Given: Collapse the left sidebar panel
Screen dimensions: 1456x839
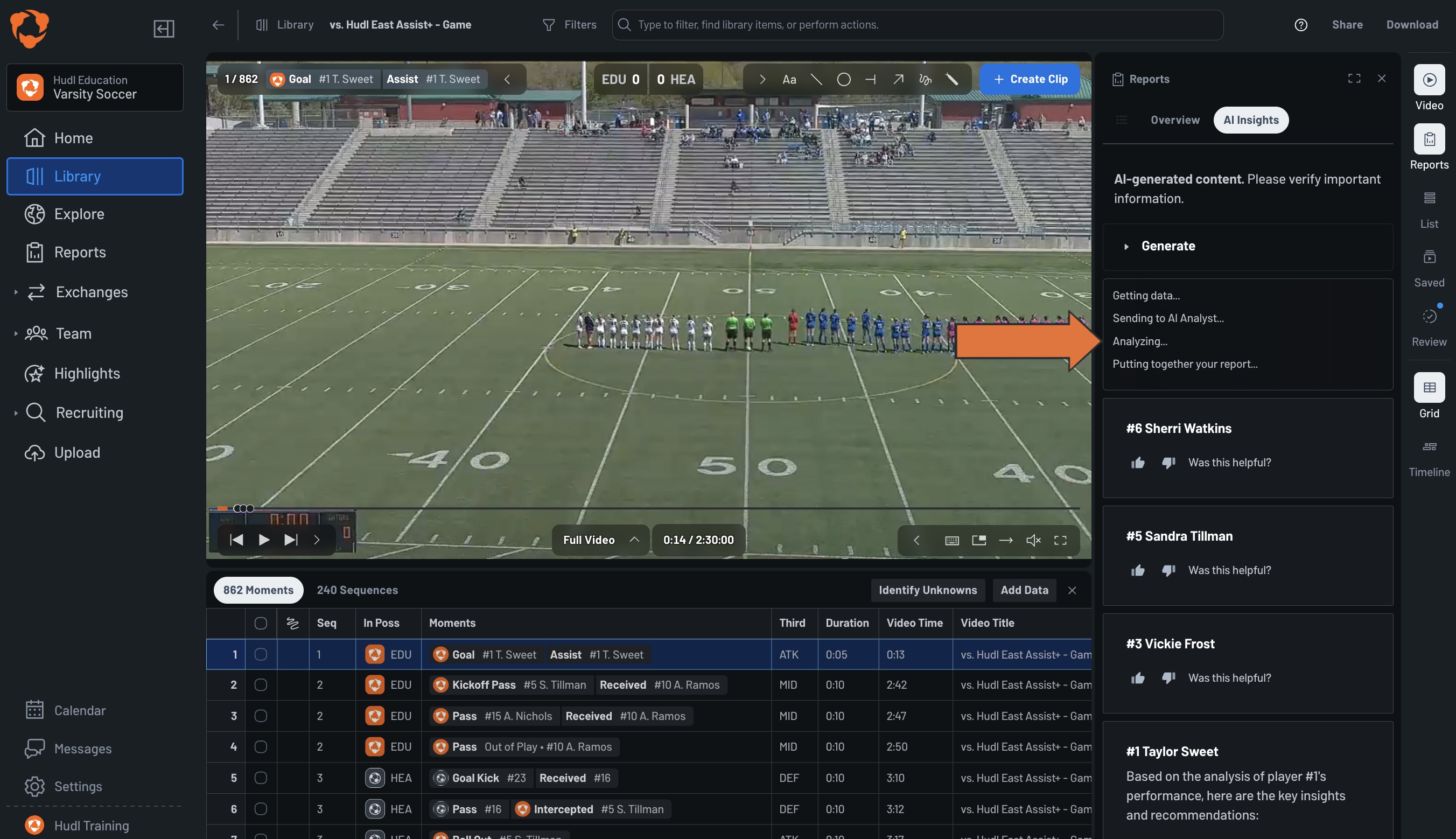Looking at the screenshot, I should point(164,28).
